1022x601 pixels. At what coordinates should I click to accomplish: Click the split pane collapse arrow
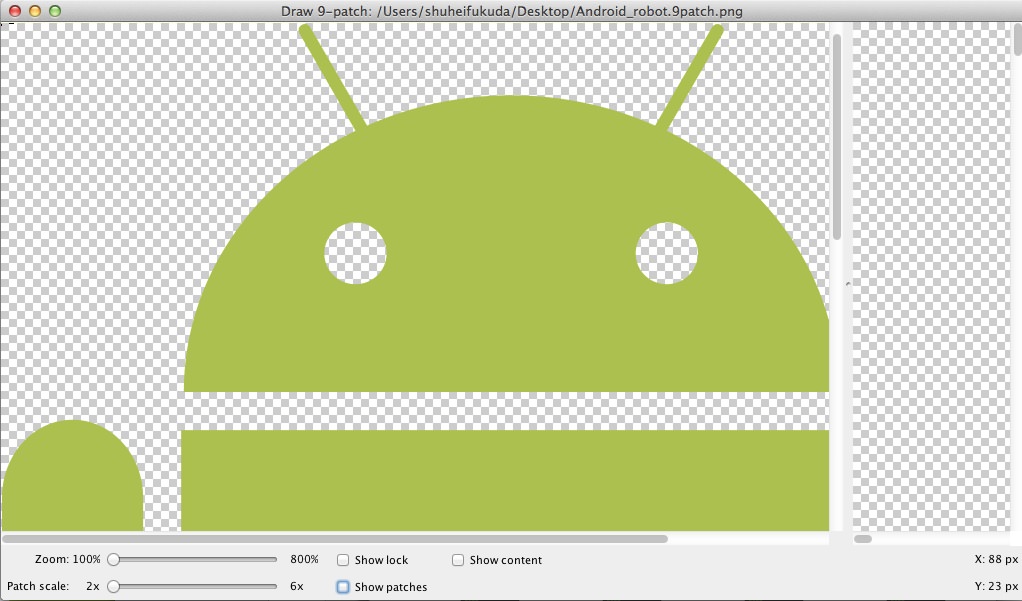click(x=847, y=284)
